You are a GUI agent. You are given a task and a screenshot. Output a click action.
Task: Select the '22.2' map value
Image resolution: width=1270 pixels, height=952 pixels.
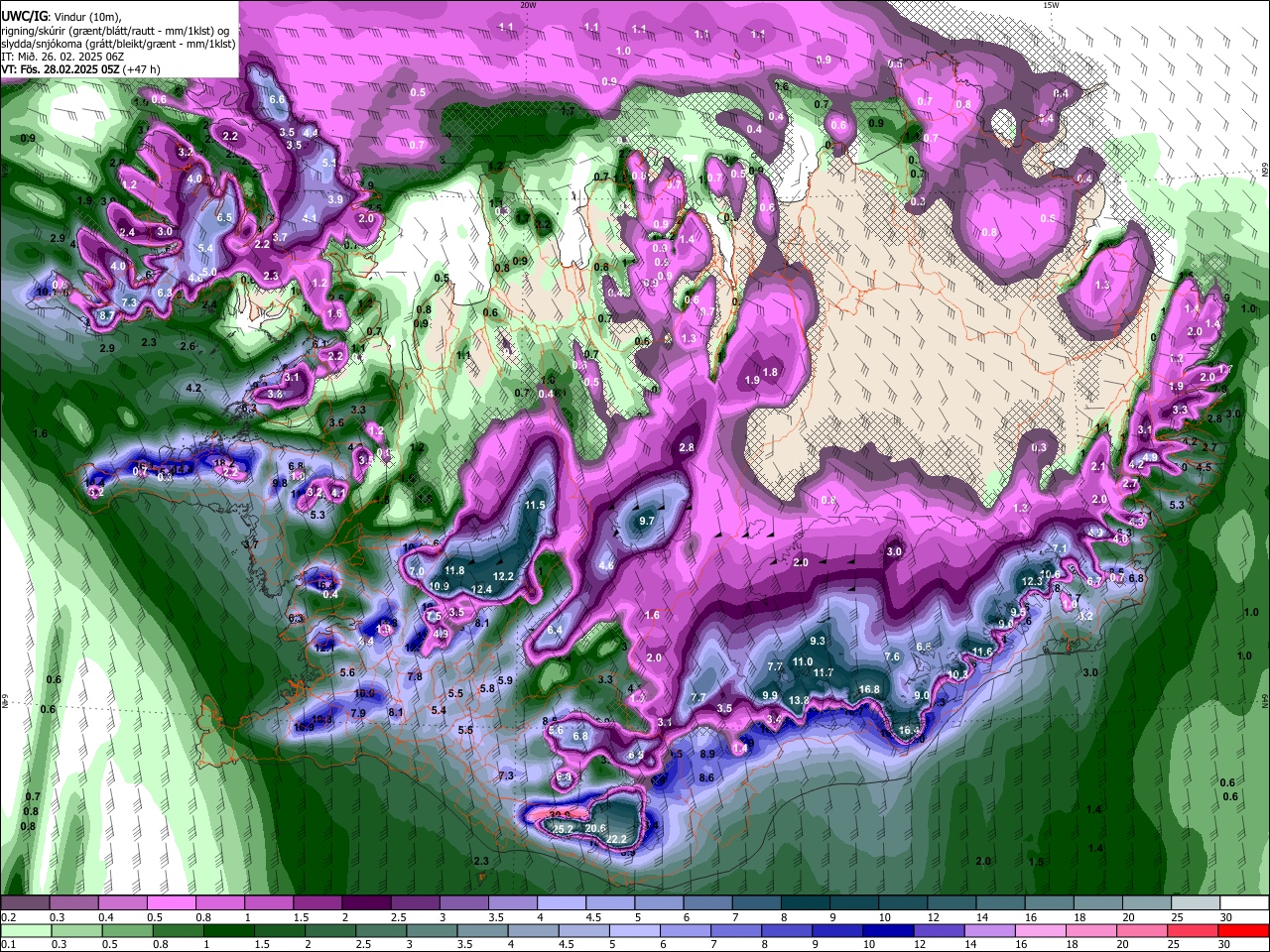(615, 839)
